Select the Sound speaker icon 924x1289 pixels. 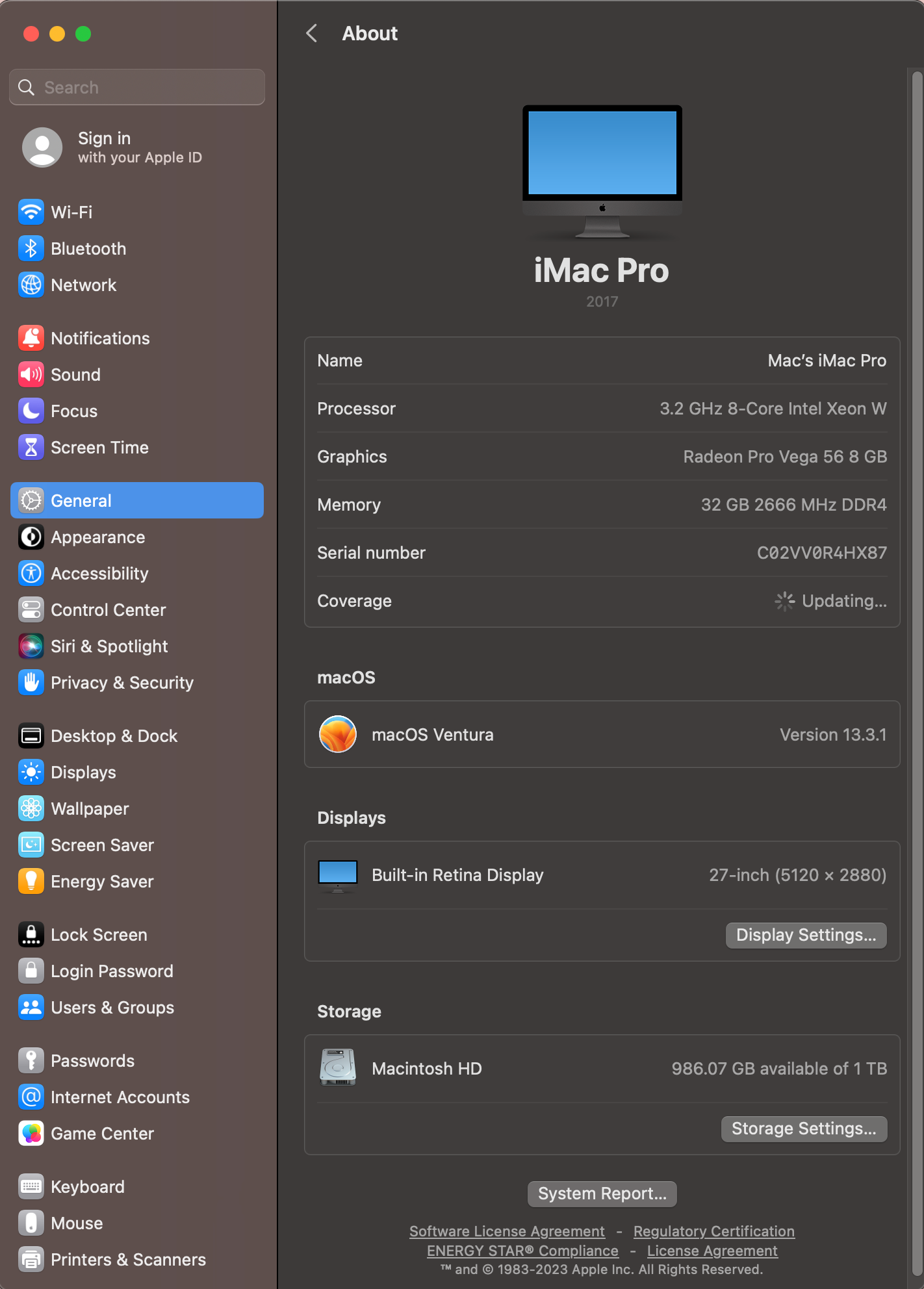pyautogui.click(x=31, y=374)
